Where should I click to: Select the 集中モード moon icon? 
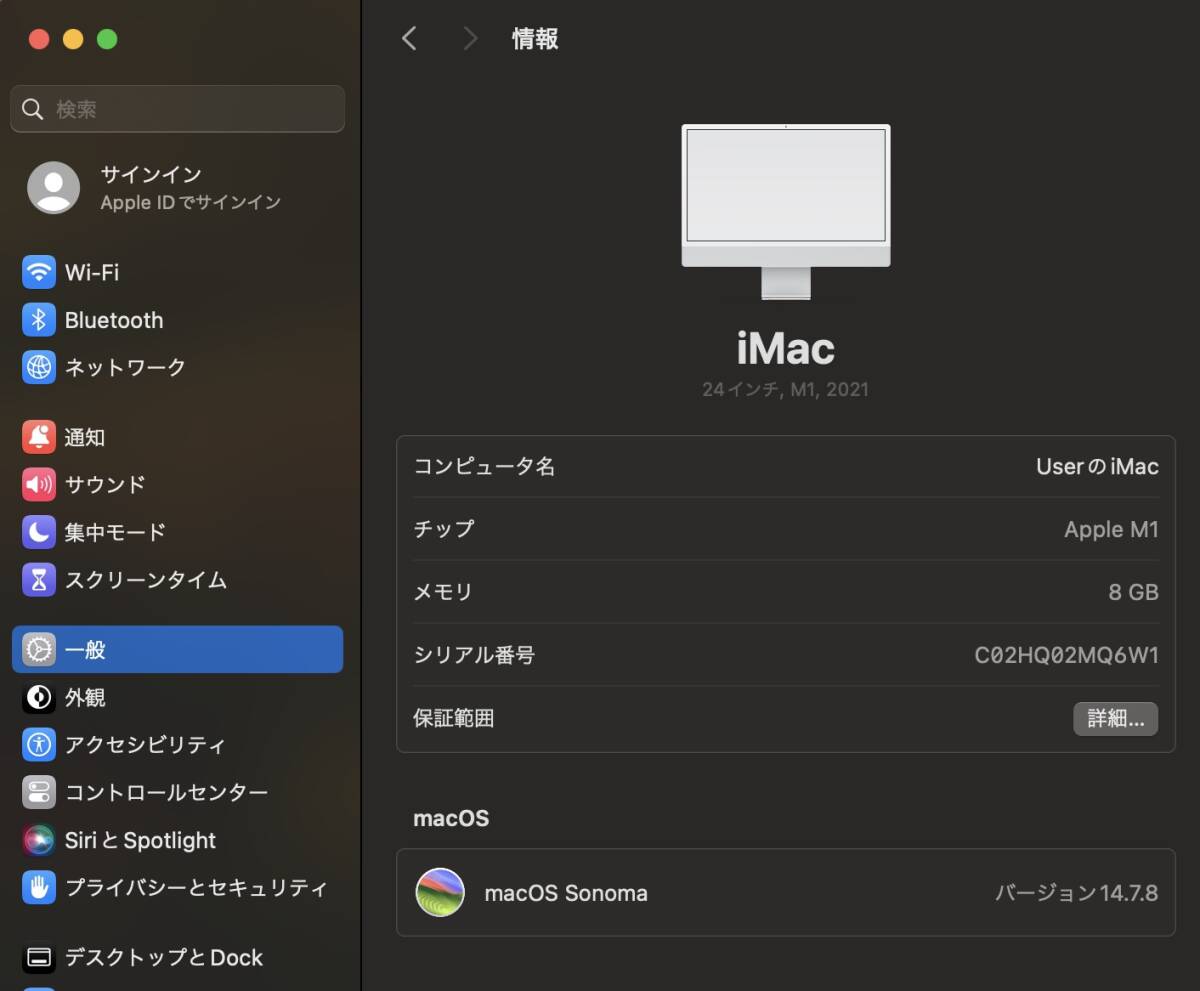(39, 532)
